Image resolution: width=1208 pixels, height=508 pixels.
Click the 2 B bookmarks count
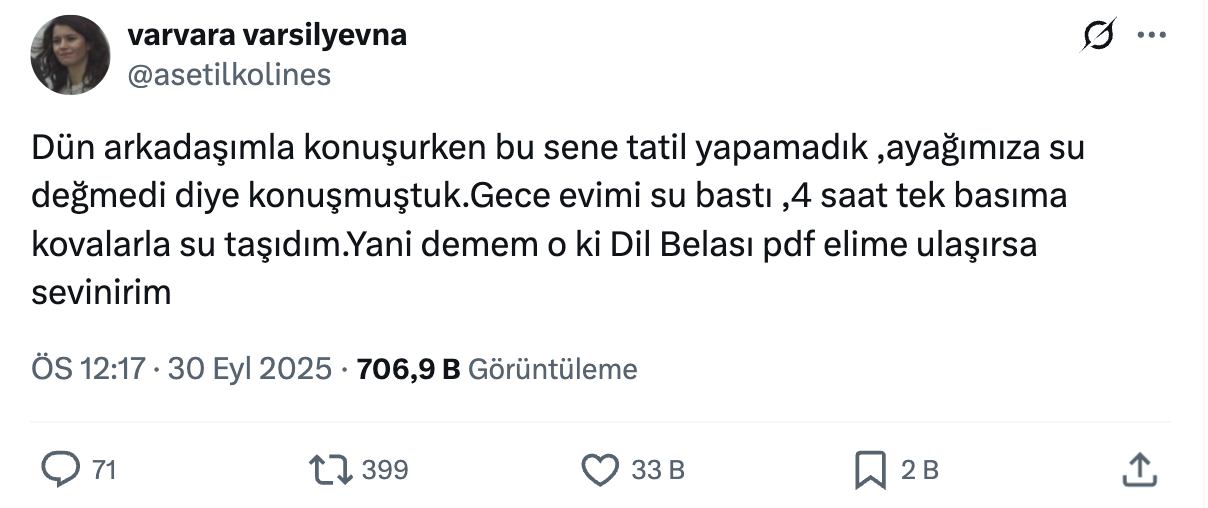tap(920, 470)
